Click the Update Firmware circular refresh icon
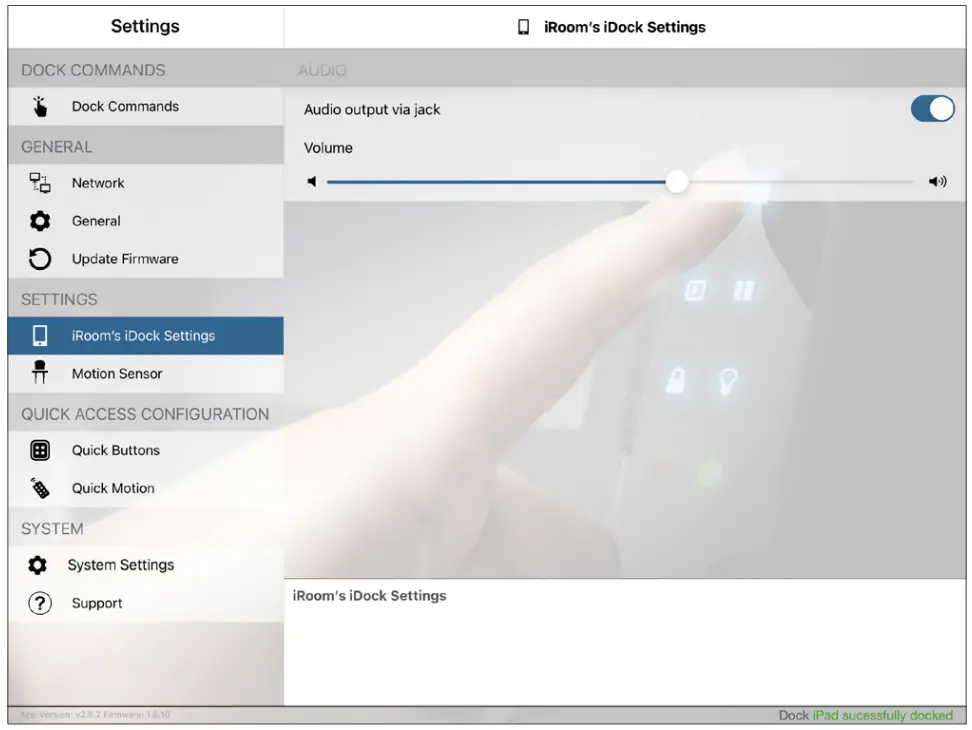 click(39, 258)
